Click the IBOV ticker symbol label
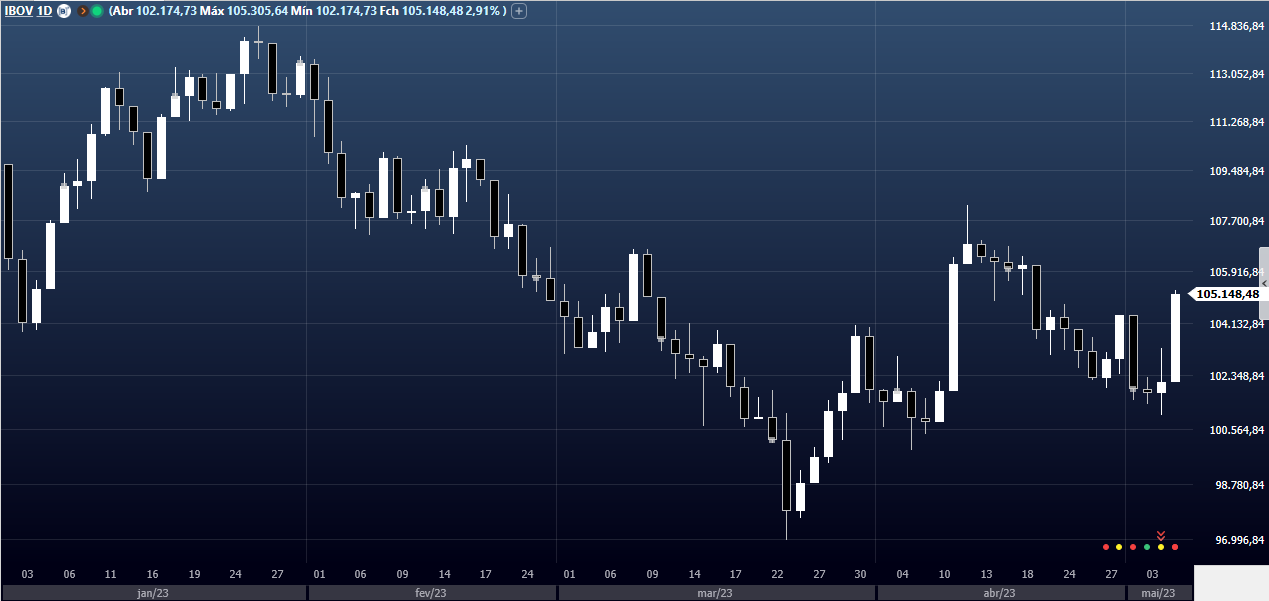The image size is (1269, 601). [19, 11]
